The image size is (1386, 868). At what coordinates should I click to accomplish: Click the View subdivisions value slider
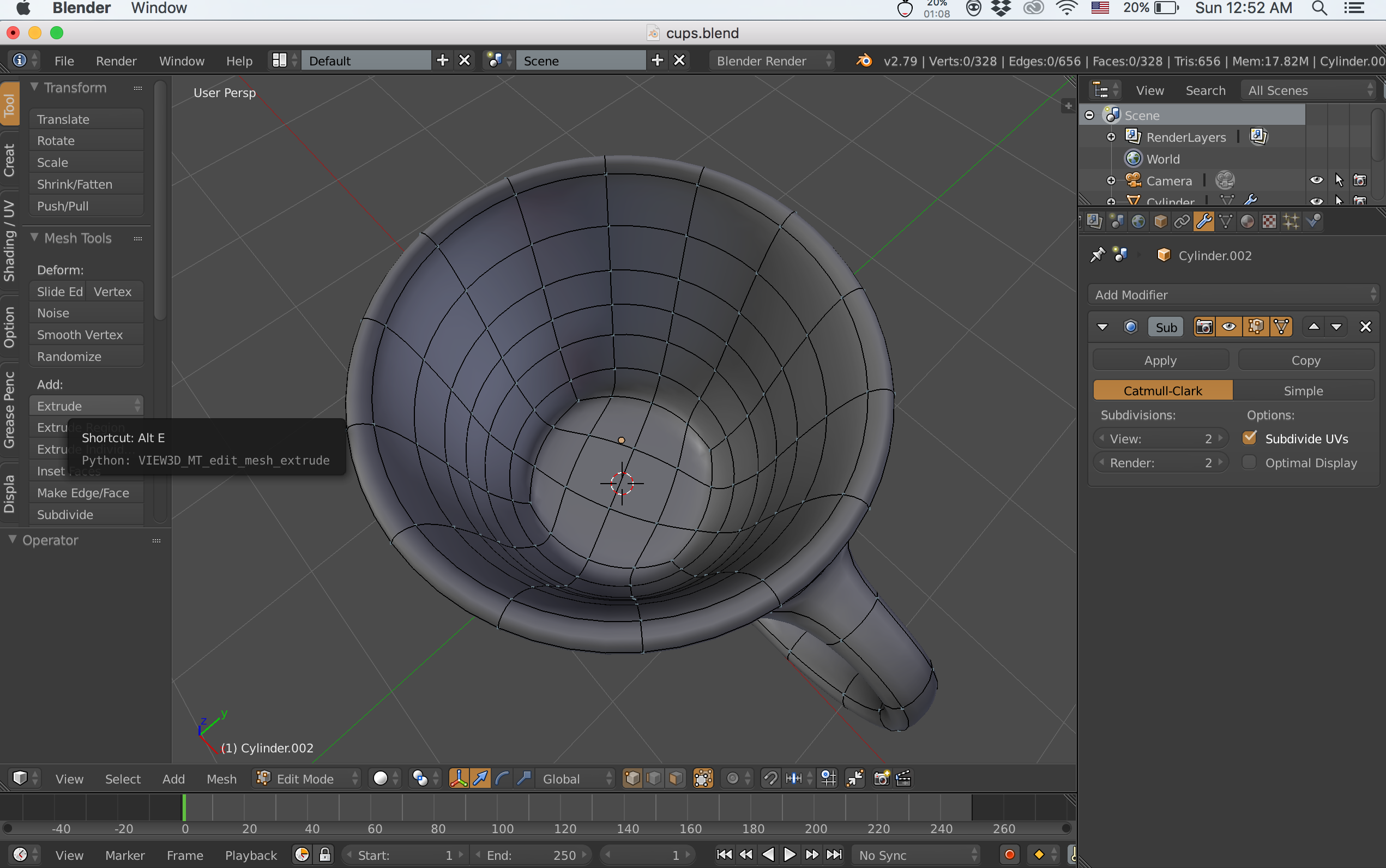pos(1160,438)
